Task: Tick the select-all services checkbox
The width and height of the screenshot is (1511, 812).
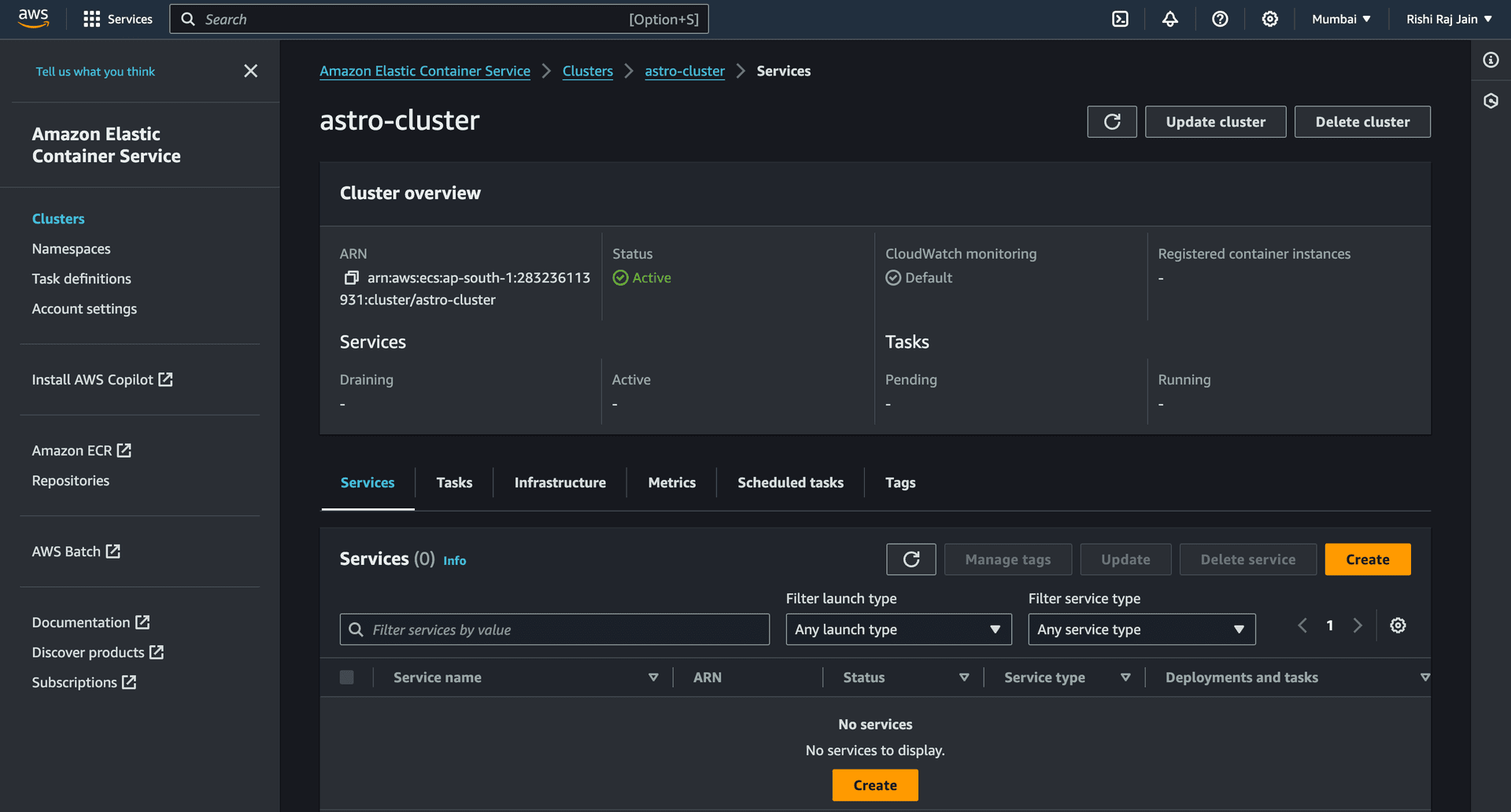Action: [x=346, y=677]
